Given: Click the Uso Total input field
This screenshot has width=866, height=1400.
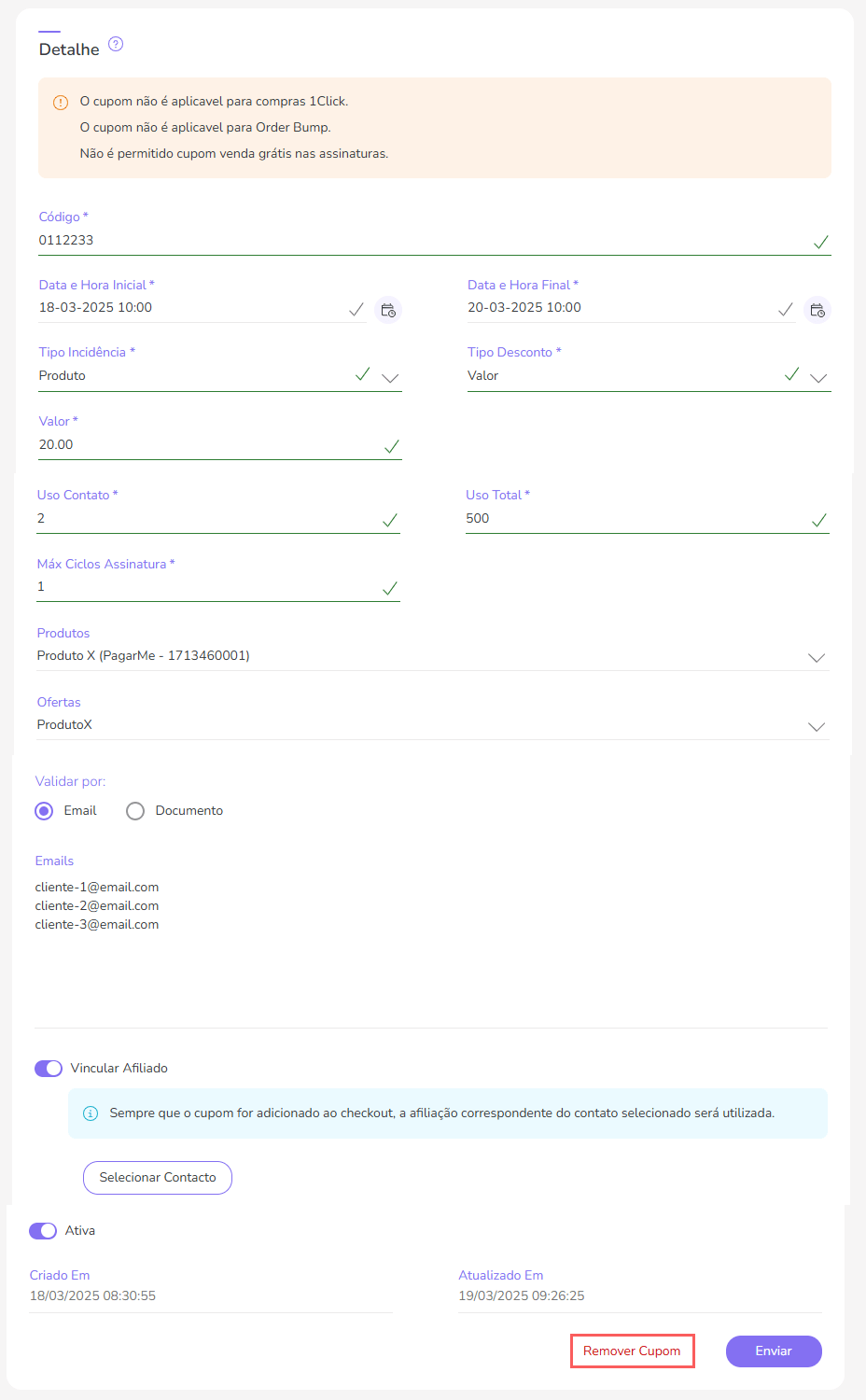Looking at the screenshot, I should (x=635, y=519).
